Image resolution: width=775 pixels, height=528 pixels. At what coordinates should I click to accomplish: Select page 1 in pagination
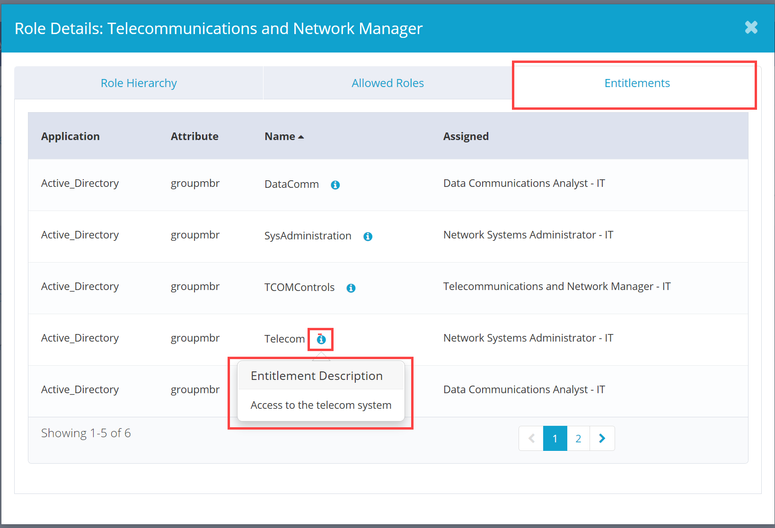555,438
